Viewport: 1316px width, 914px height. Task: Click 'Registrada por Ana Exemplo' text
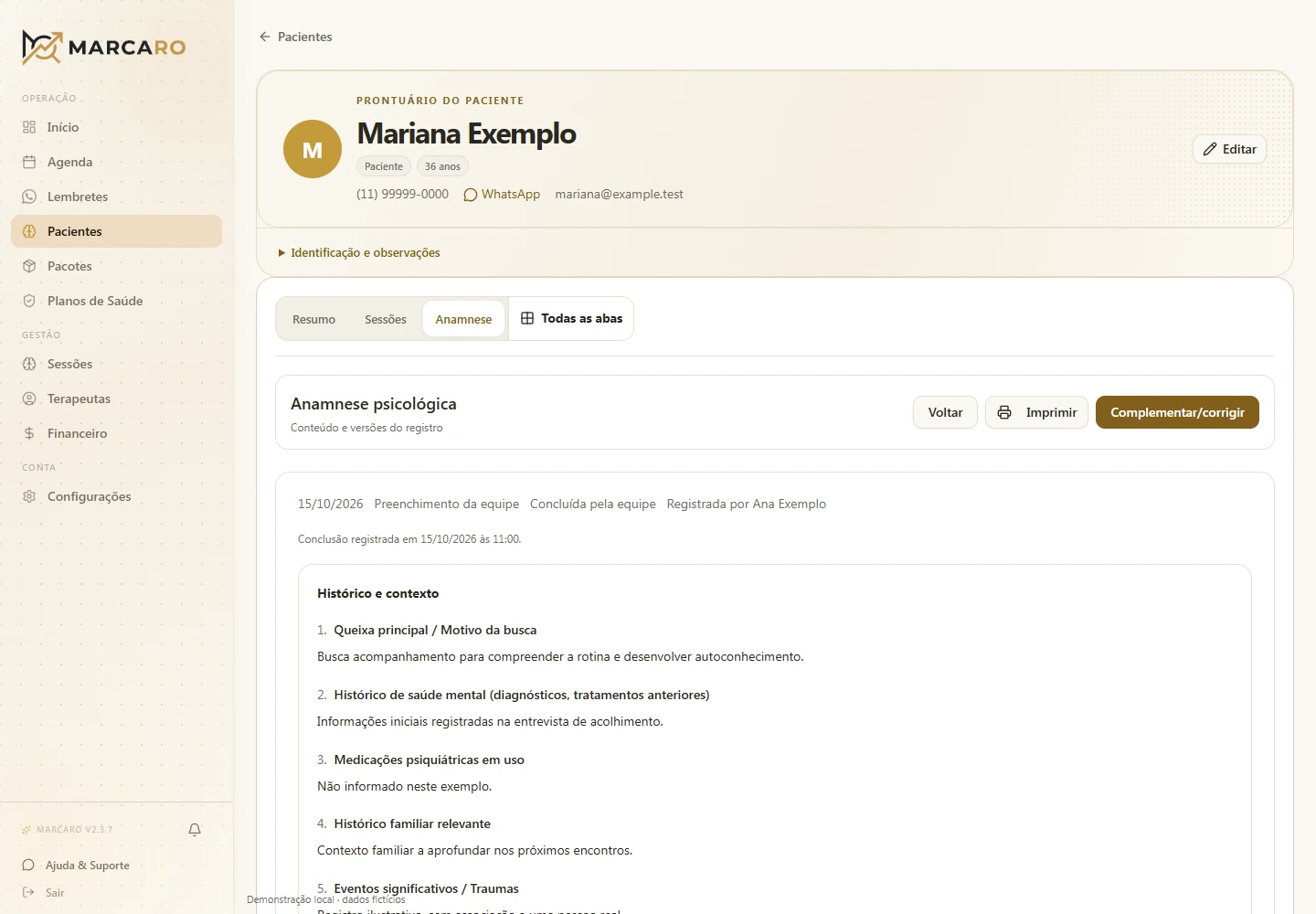[x=747, y=504]
